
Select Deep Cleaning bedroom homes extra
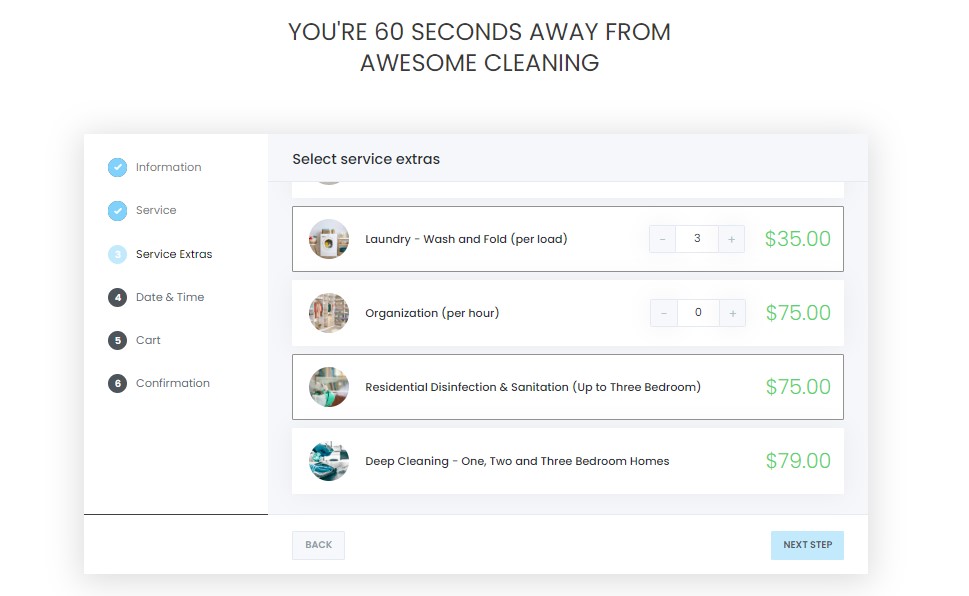click(517, 461)
